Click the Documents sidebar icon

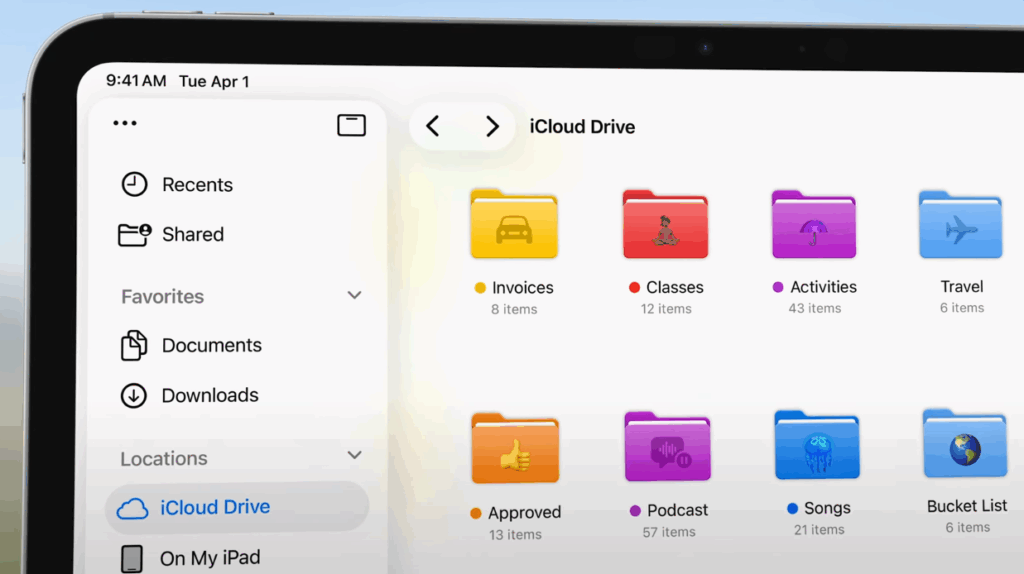point(134,345)
